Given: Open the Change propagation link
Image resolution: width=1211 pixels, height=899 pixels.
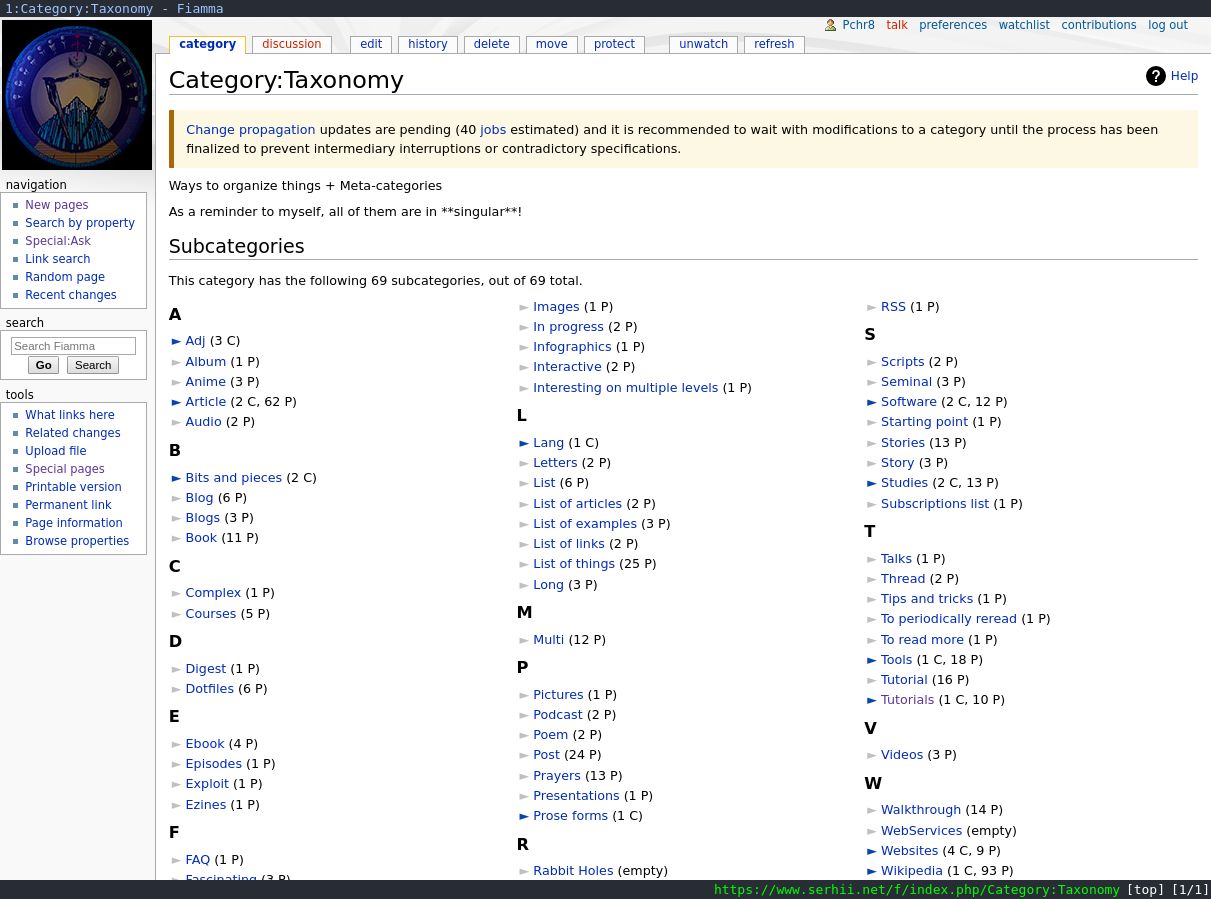Looking at the screenshot, I should point(250,130).
